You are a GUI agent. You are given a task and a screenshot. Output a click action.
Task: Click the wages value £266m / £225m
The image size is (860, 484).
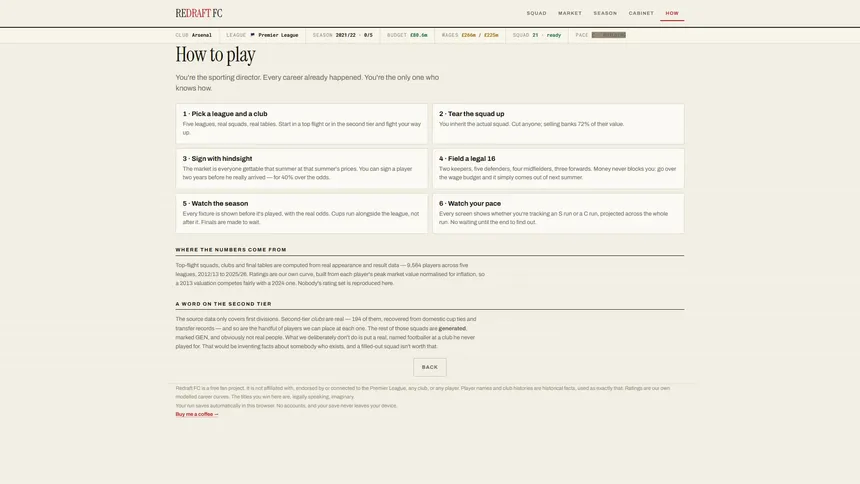click(480, 35)
